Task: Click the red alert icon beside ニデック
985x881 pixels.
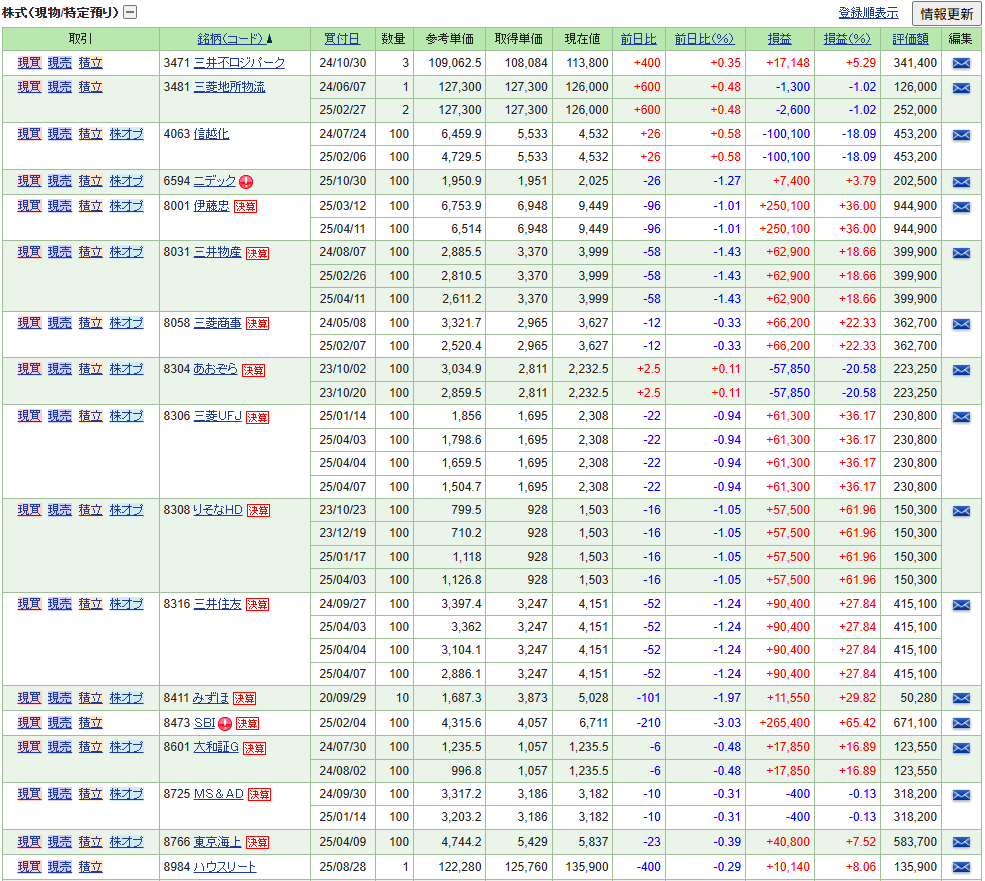Action: coord(246,182)
